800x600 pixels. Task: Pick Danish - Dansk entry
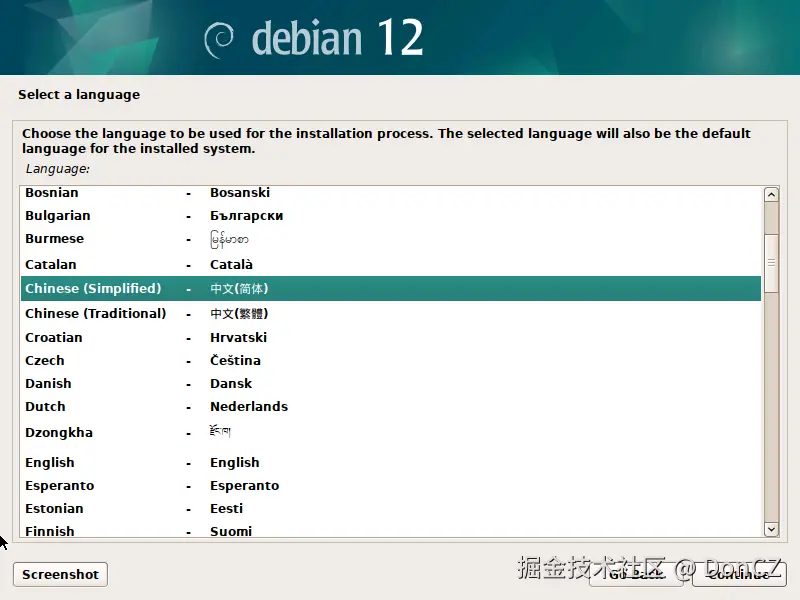click(391, 383)
